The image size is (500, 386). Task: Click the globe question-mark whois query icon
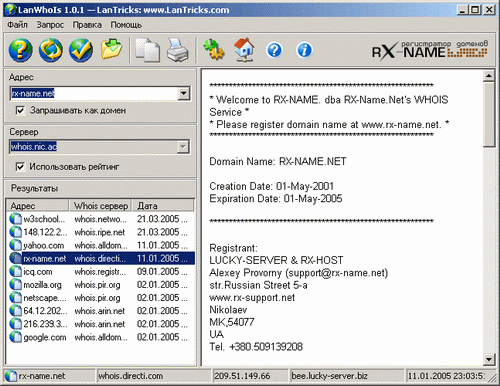(x=20, y=50)
